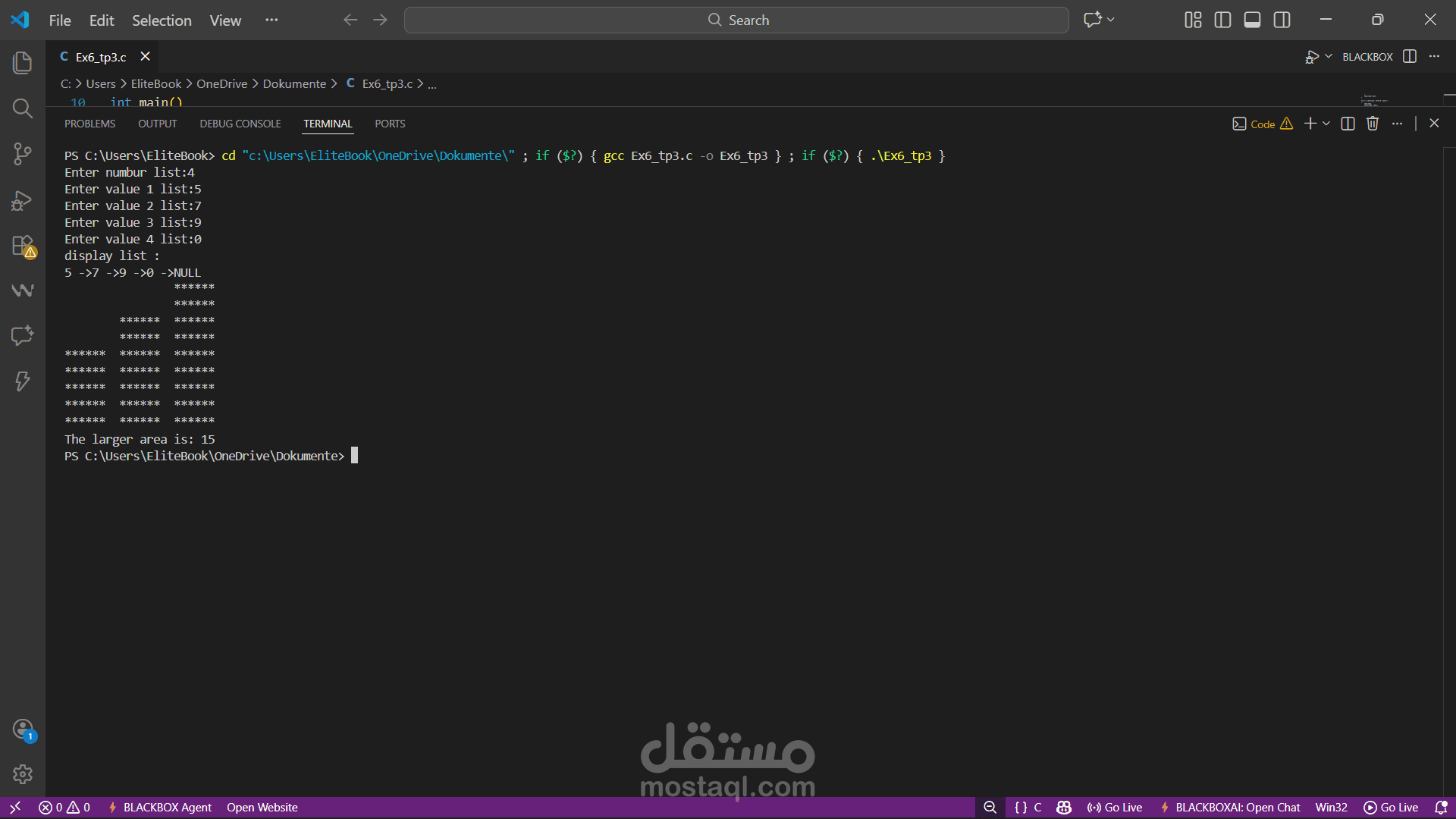Open the Selection menu
1456x819 pixels.
pyautogui.click(x=162, y=20)
